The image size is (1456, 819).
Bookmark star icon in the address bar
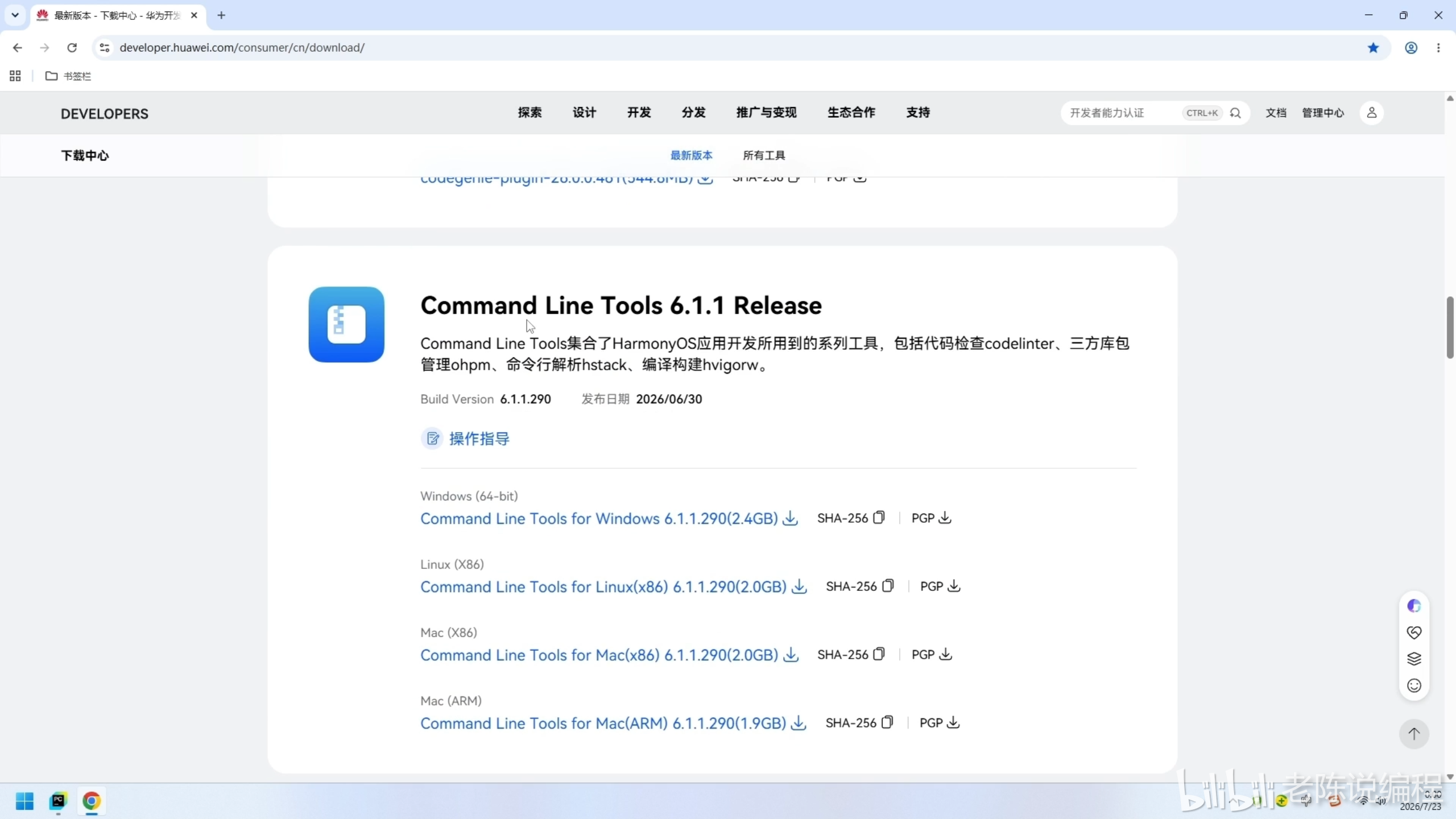[x=1373, y=48]
